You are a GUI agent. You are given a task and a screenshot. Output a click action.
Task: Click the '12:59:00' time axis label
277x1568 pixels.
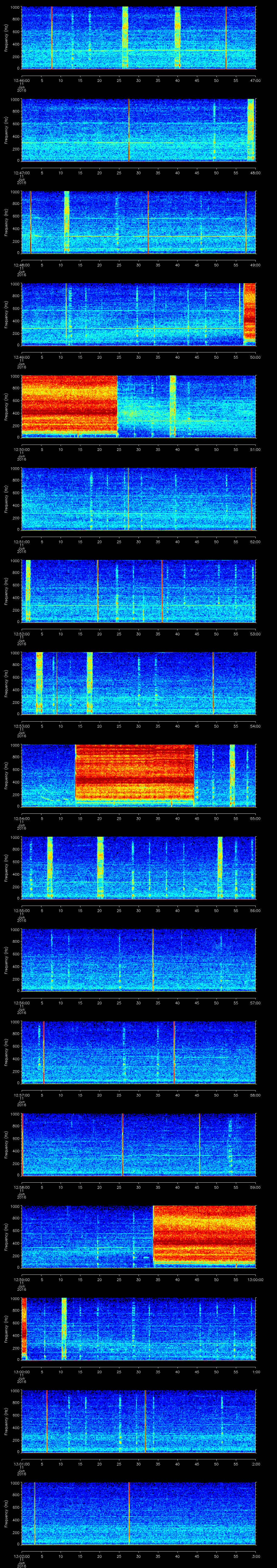point(21,1279)
